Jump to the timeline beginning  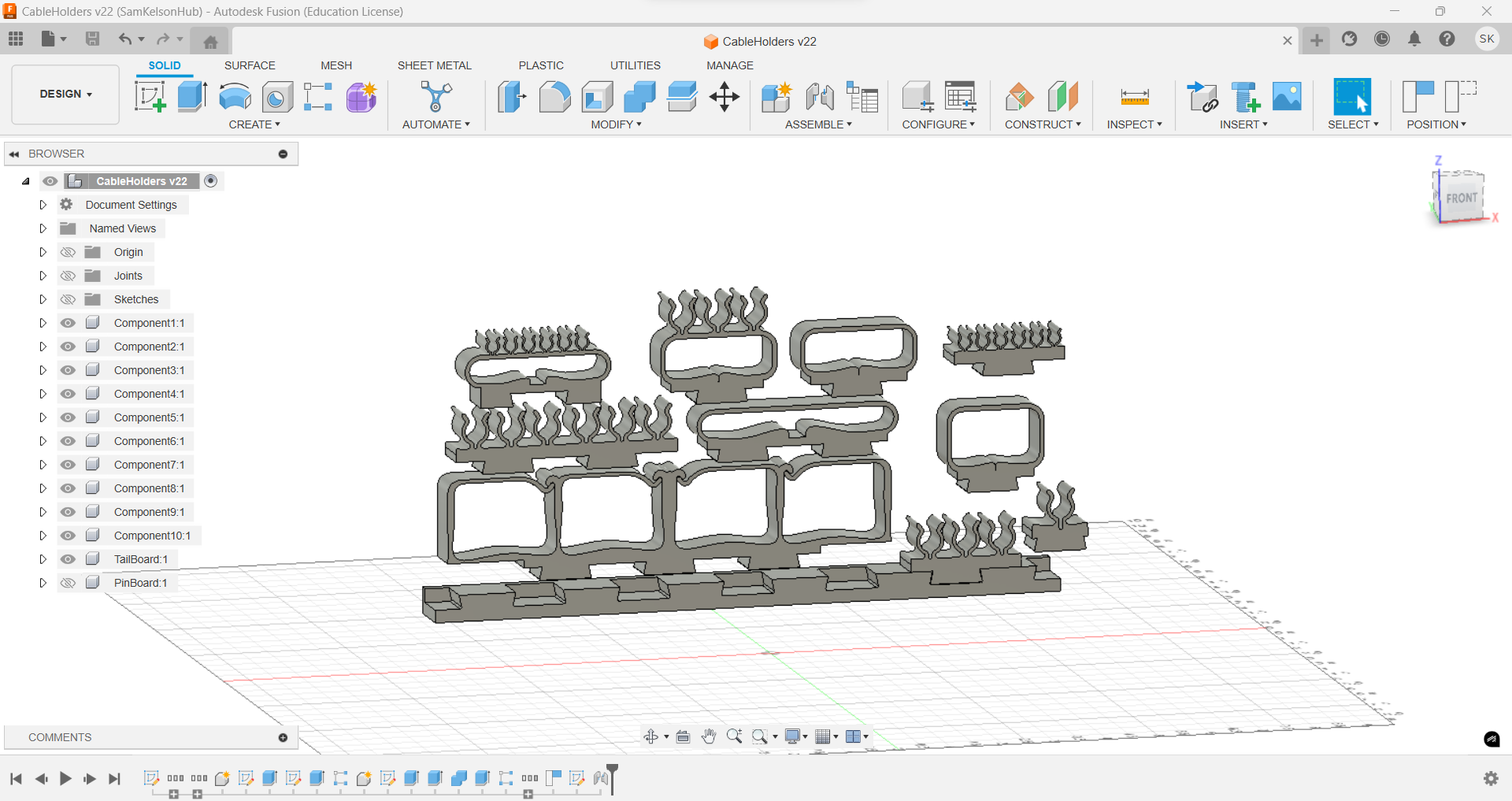click(x=16, y=778)
